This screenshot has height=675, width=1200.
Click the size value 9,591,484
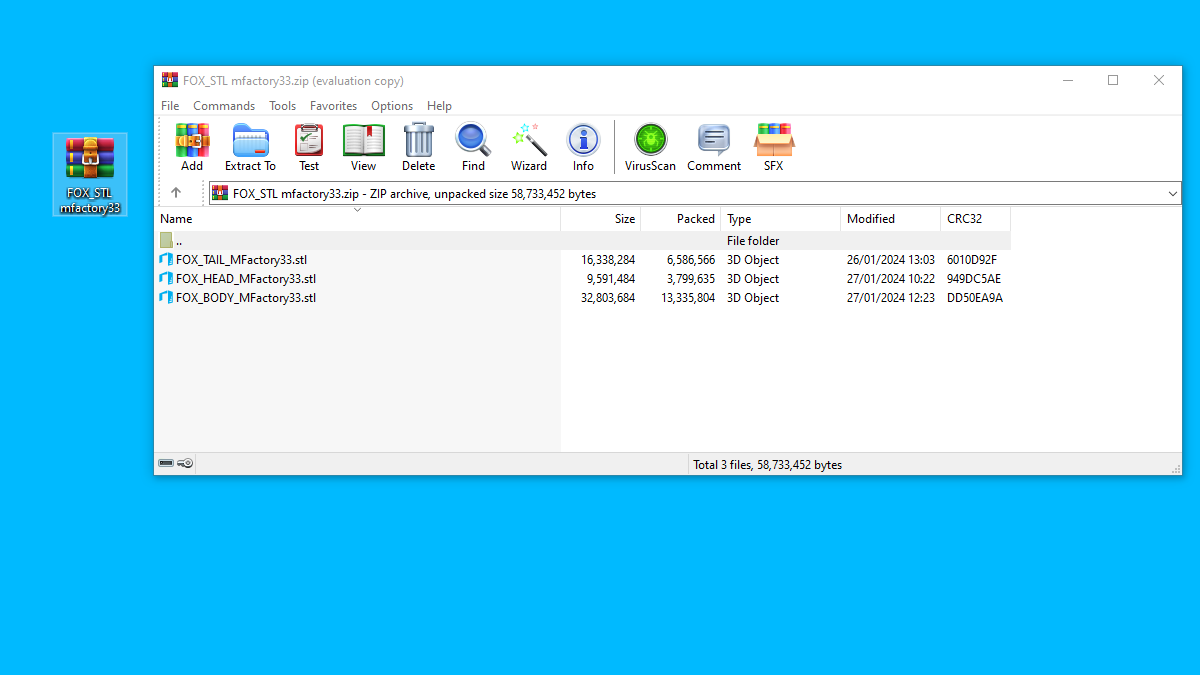611,279
